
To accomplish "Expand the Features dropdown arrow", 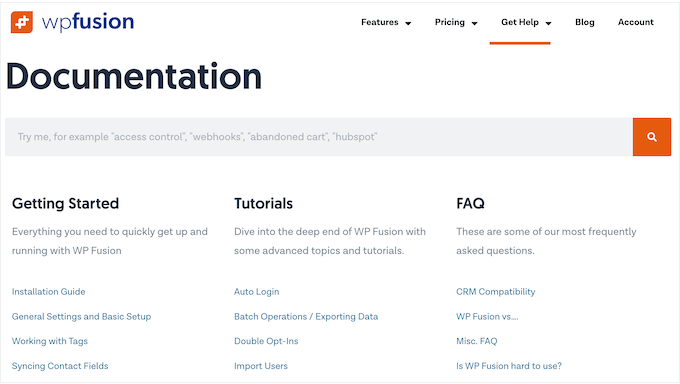I will (408, 23).
